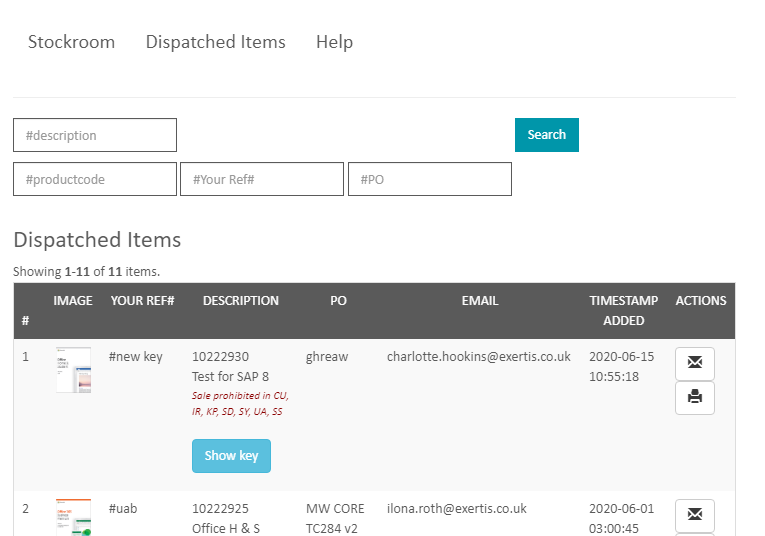Open the product thumbnail for #uab item
The height and width of the screenshot is (536, 765).
pyautogui.click(x=73, y=517)
